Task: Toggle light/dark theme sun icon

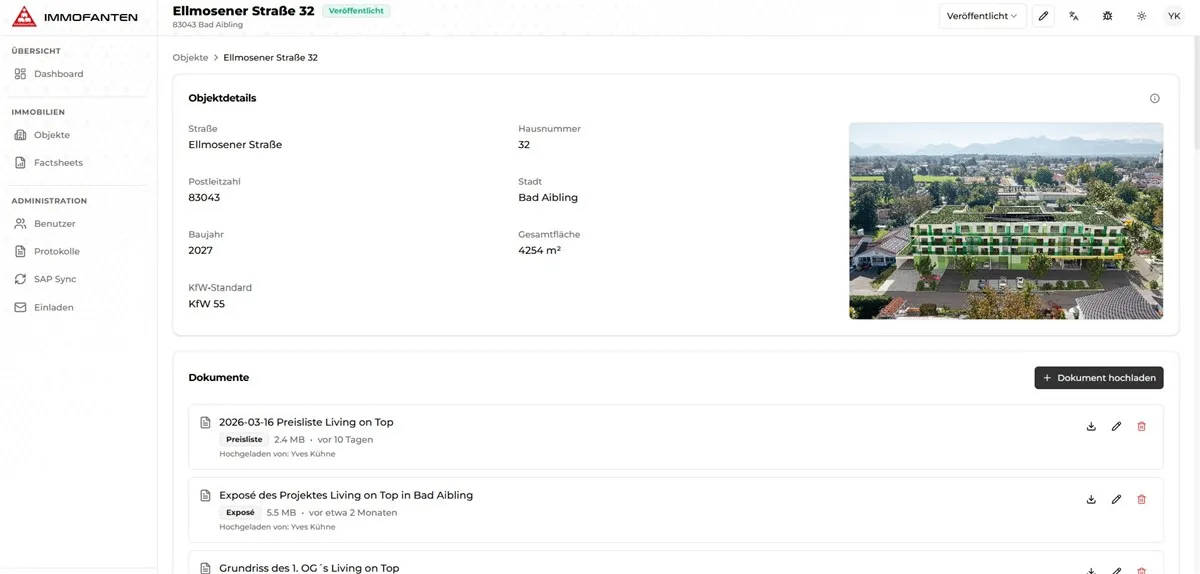Action: tap(1141, 16)
